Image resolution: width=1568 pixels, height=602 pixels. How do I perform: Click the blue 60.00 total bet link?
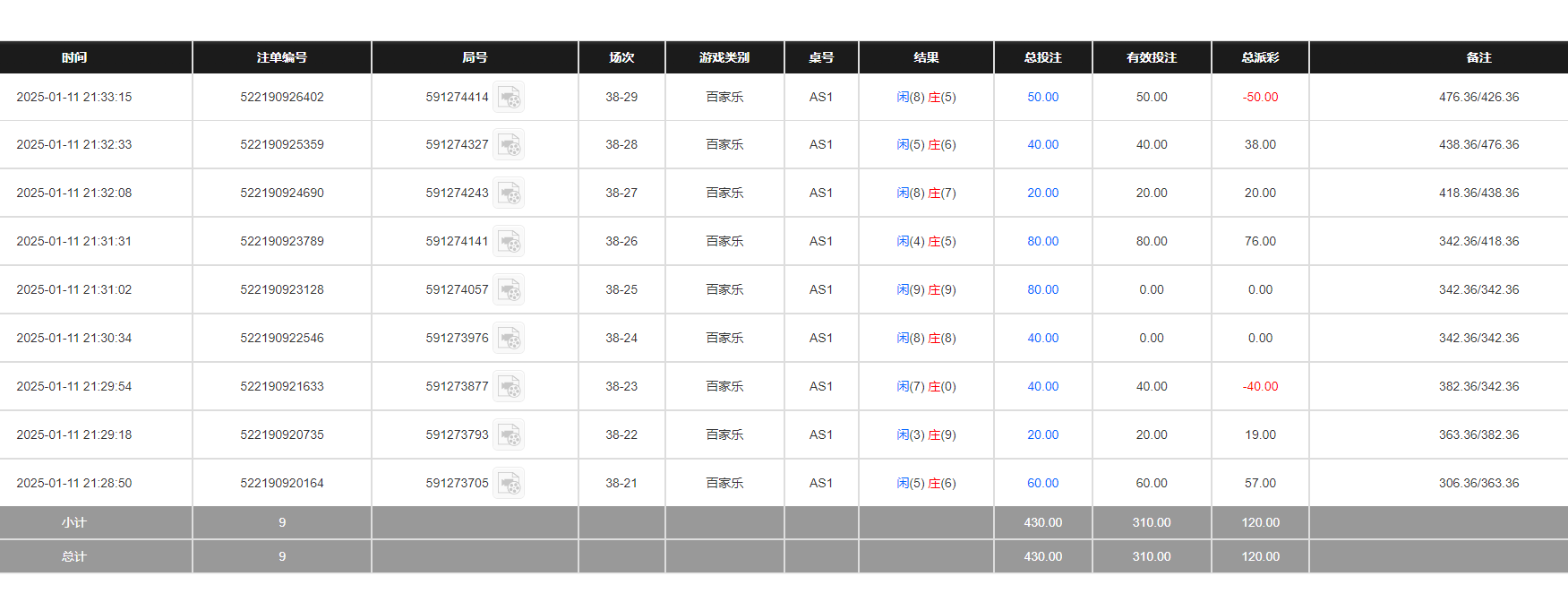pos(1042,483)
